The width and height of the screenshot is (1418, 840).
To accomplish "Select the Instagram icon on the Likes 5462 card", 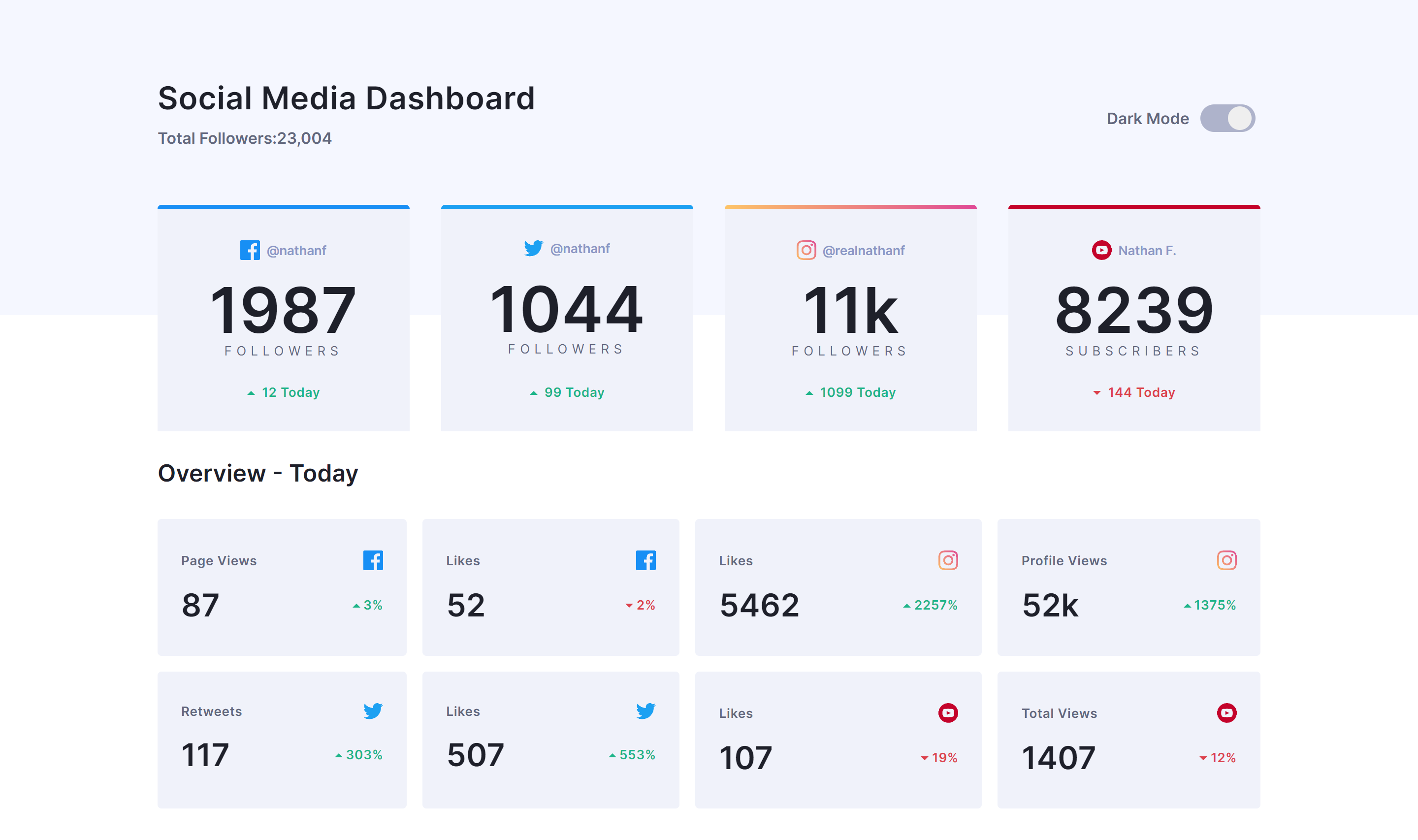I will tap(947, 560).
